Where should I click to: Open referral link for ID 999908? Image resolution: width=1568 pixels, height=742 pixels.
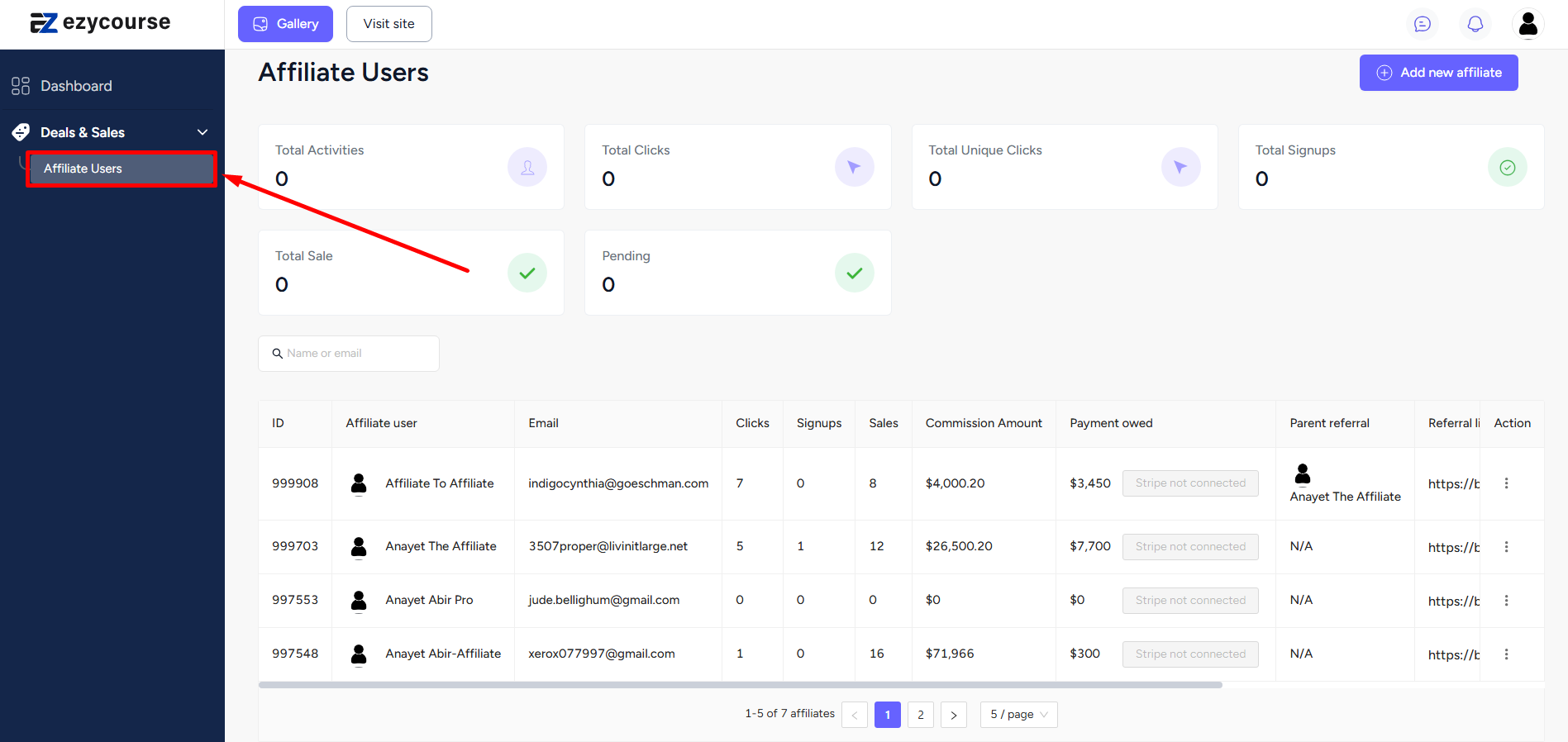(x=1454, y=484)
